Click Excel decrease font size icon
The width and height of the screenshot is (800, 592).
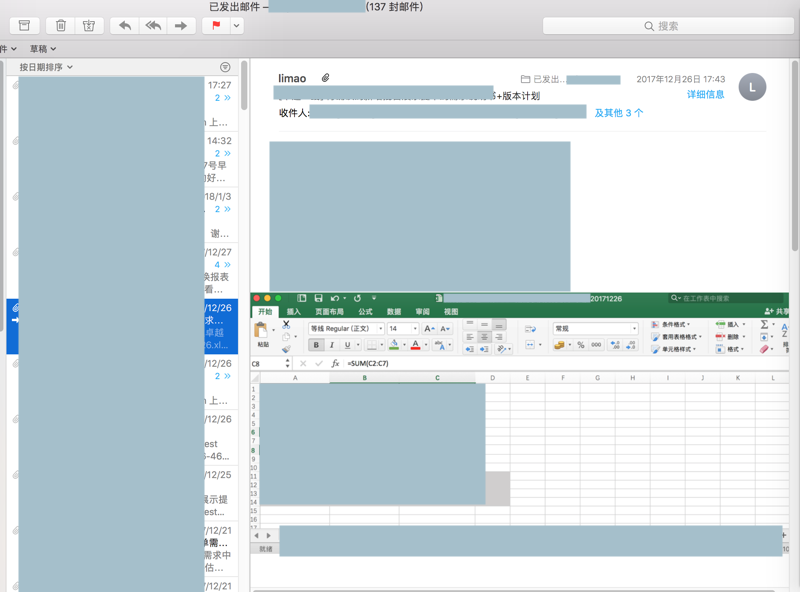pyautogui.click(x=445, y=329)
